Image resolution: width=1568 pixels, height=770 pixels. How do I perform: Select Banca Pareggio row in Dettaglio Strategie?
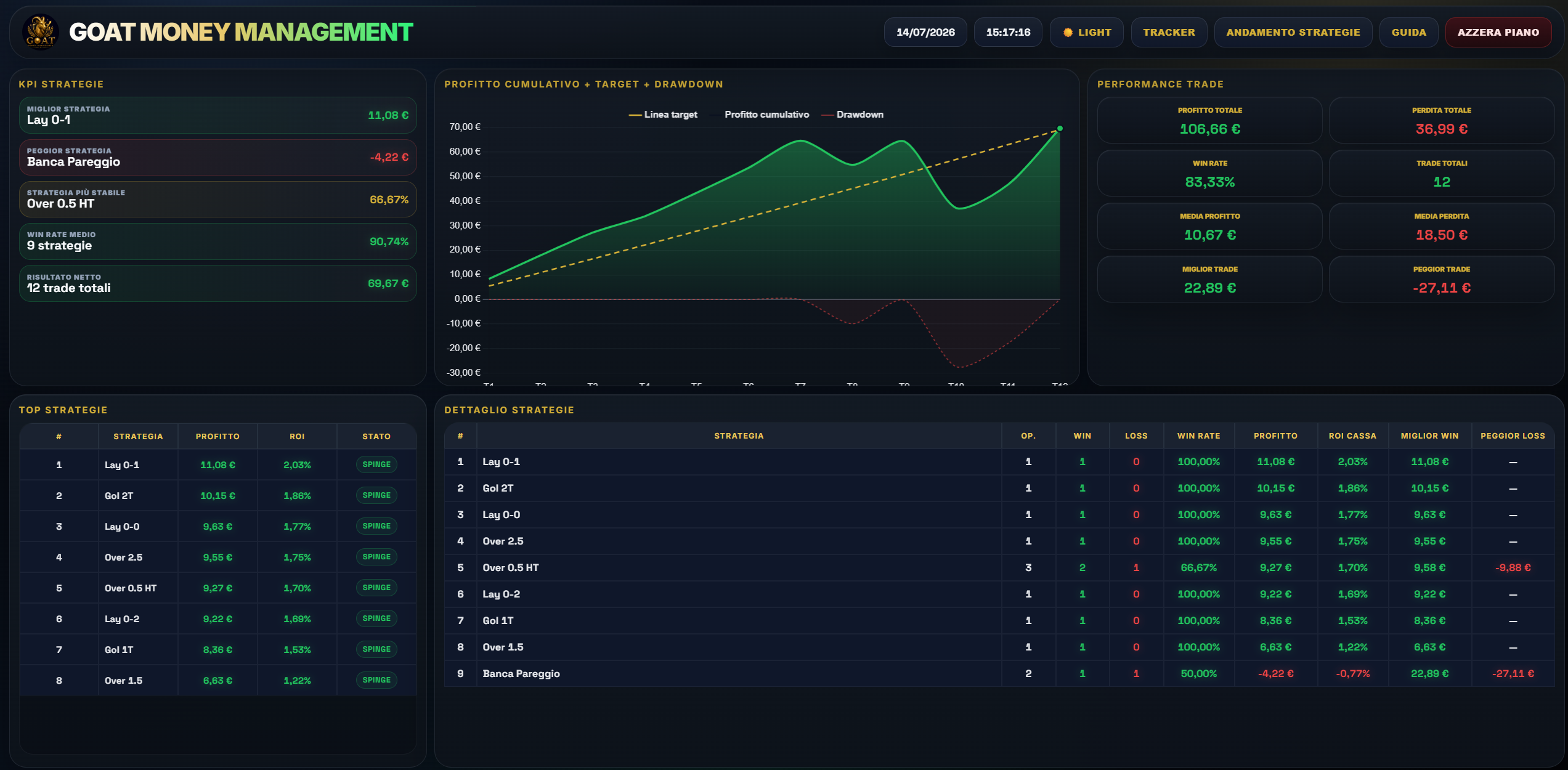point(999,673)
